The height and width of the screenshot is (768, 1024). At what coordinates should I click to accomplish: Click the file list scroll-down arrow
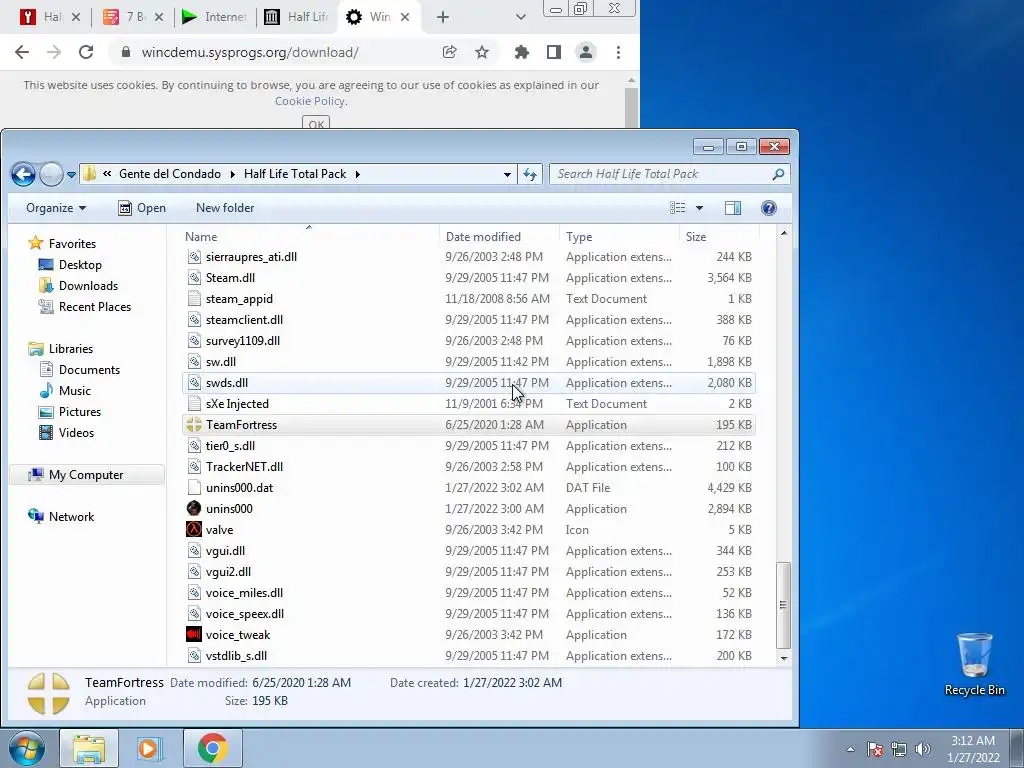pyautogui.click(x=784, y=658)
